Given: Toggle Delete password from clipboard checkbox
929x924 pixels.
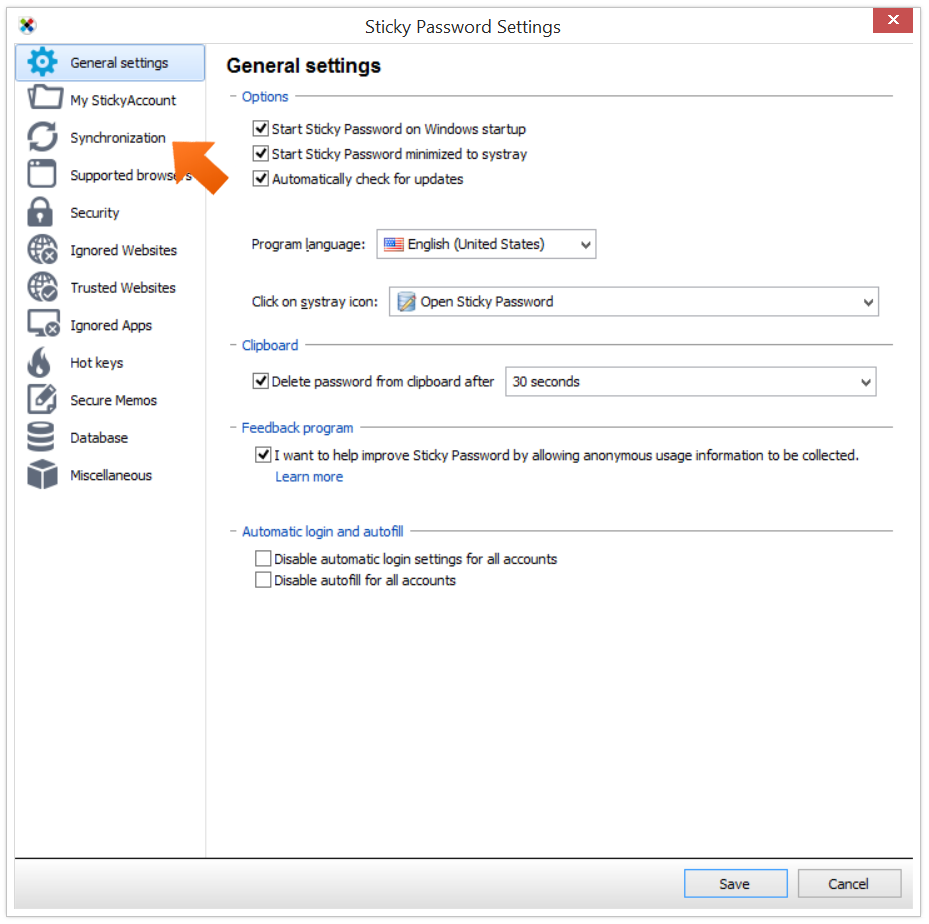Looking at the screenshot, I should pyautogui.click(x=261, y=381).
